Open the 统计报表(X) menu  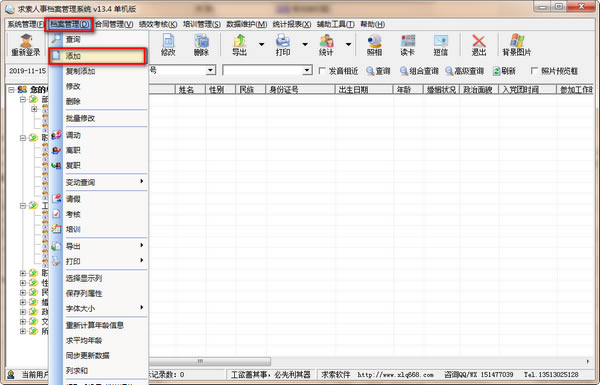click(x=292, y=24)
